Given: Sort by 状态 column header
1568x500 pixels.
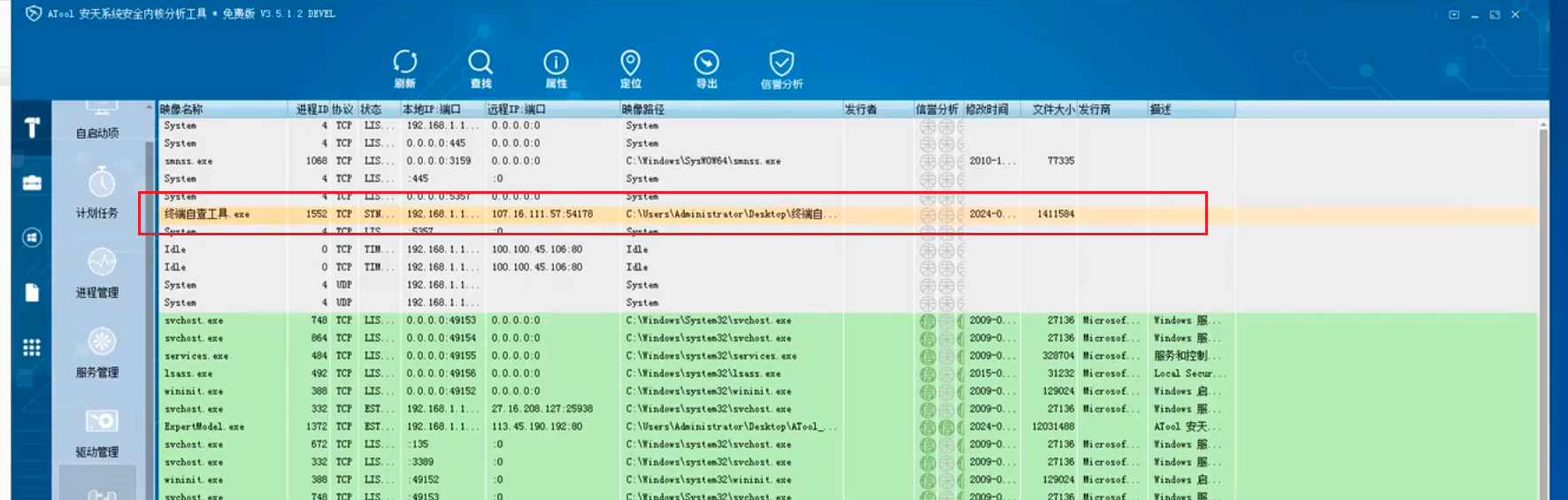Looking at the screenshot, I should [x=379, y=109].
